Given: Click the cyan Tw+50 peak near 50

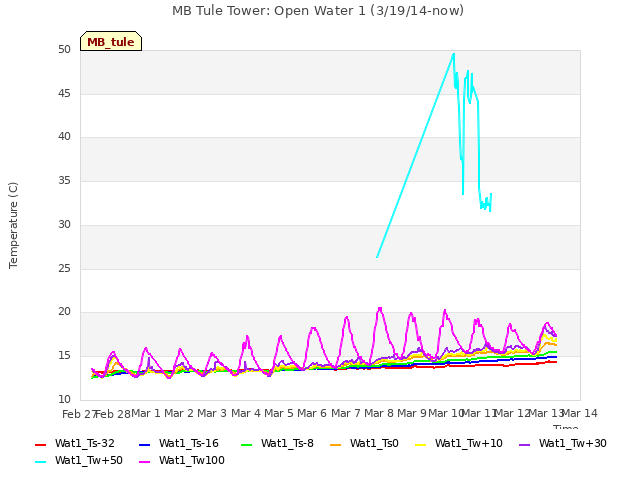Looking at the screenshot, I should pos(453,54).
